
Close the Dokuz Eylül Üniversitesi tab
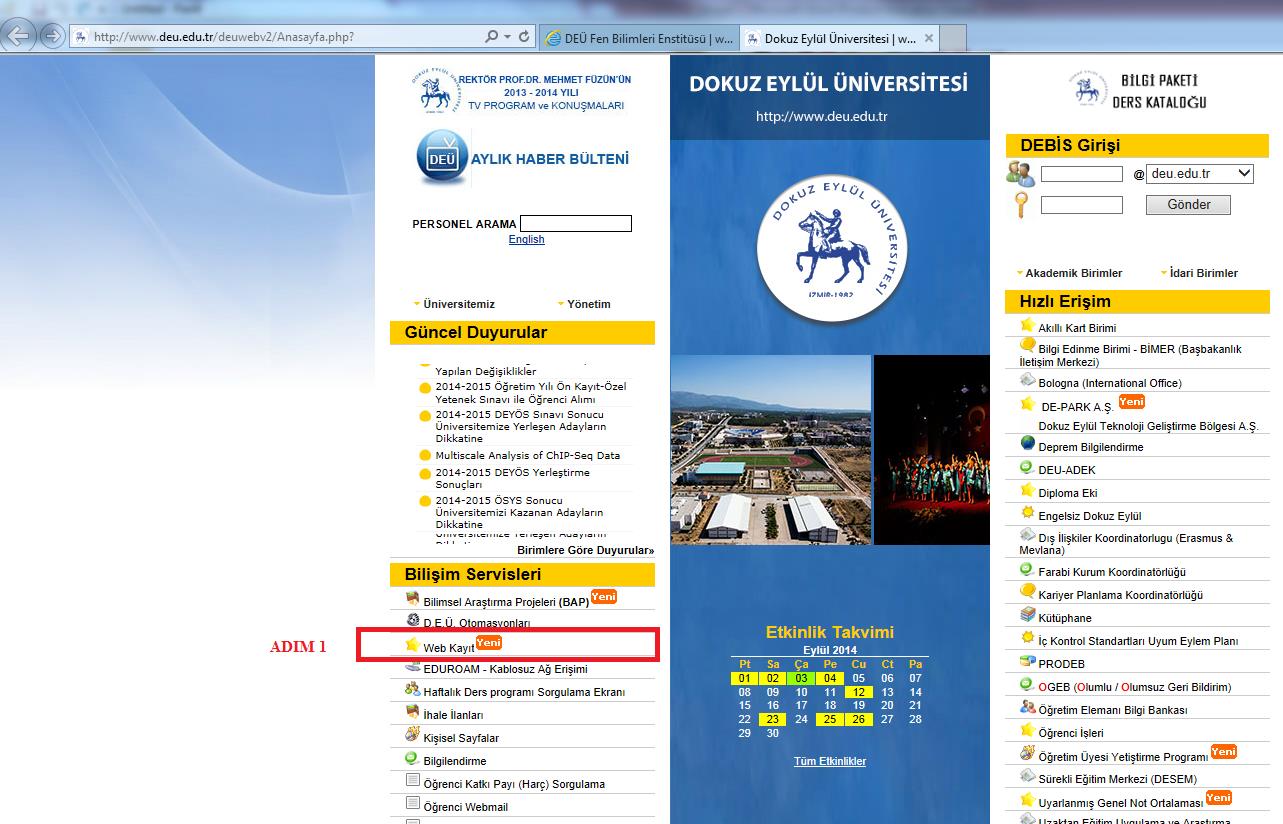coord(928,38)
